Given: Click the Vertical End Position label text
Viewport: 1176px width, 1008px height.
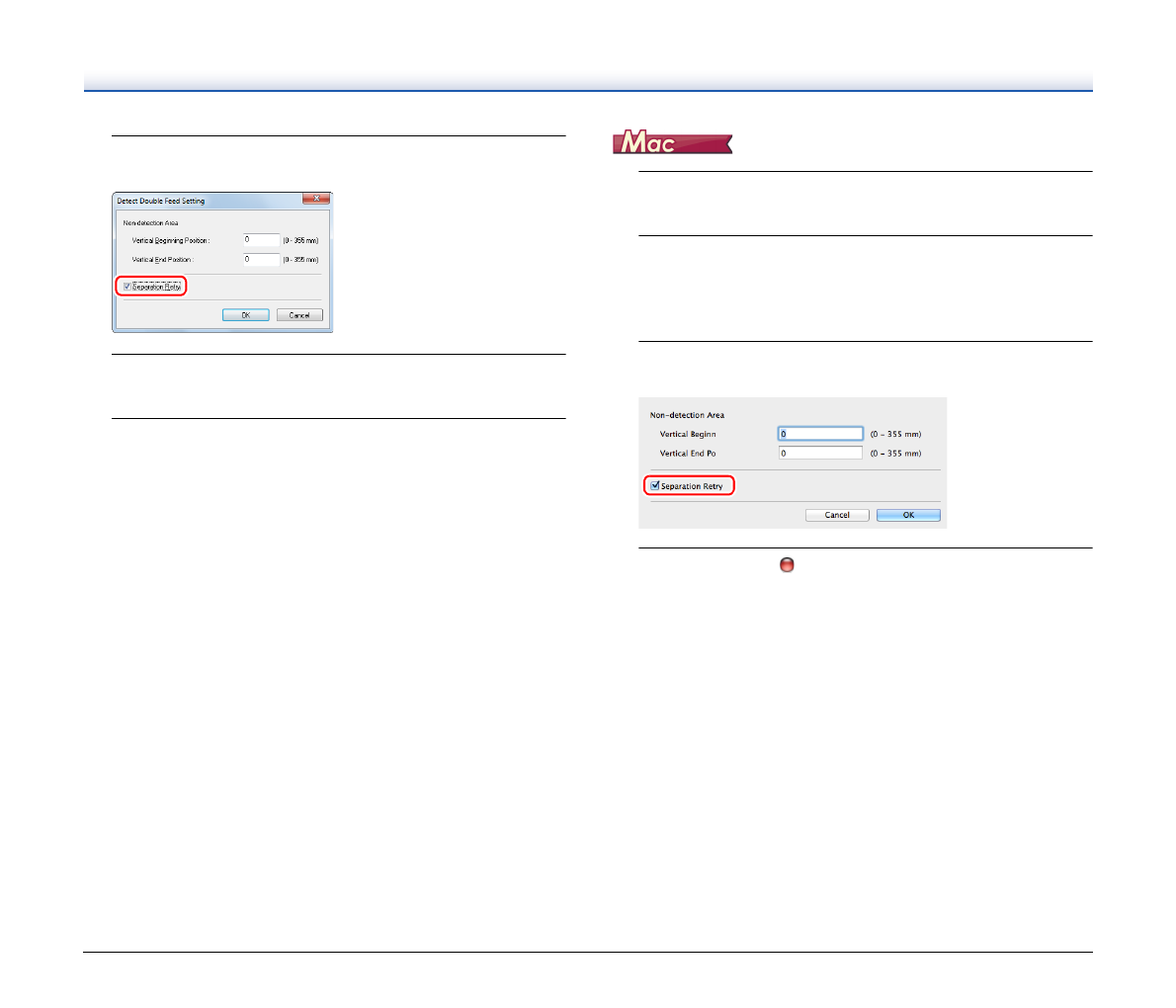Looking at the screenshot, I should tap(162, 260).
